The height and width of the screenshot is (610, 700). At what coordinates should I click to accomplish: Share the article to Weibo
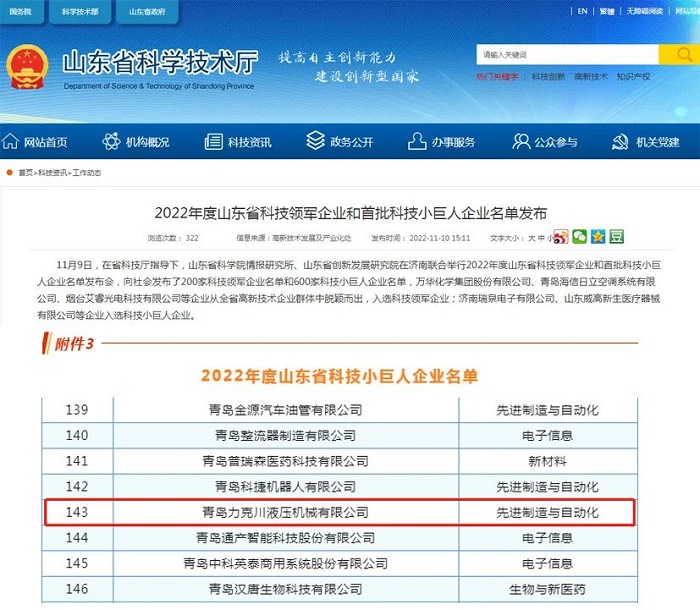(562, 237)
